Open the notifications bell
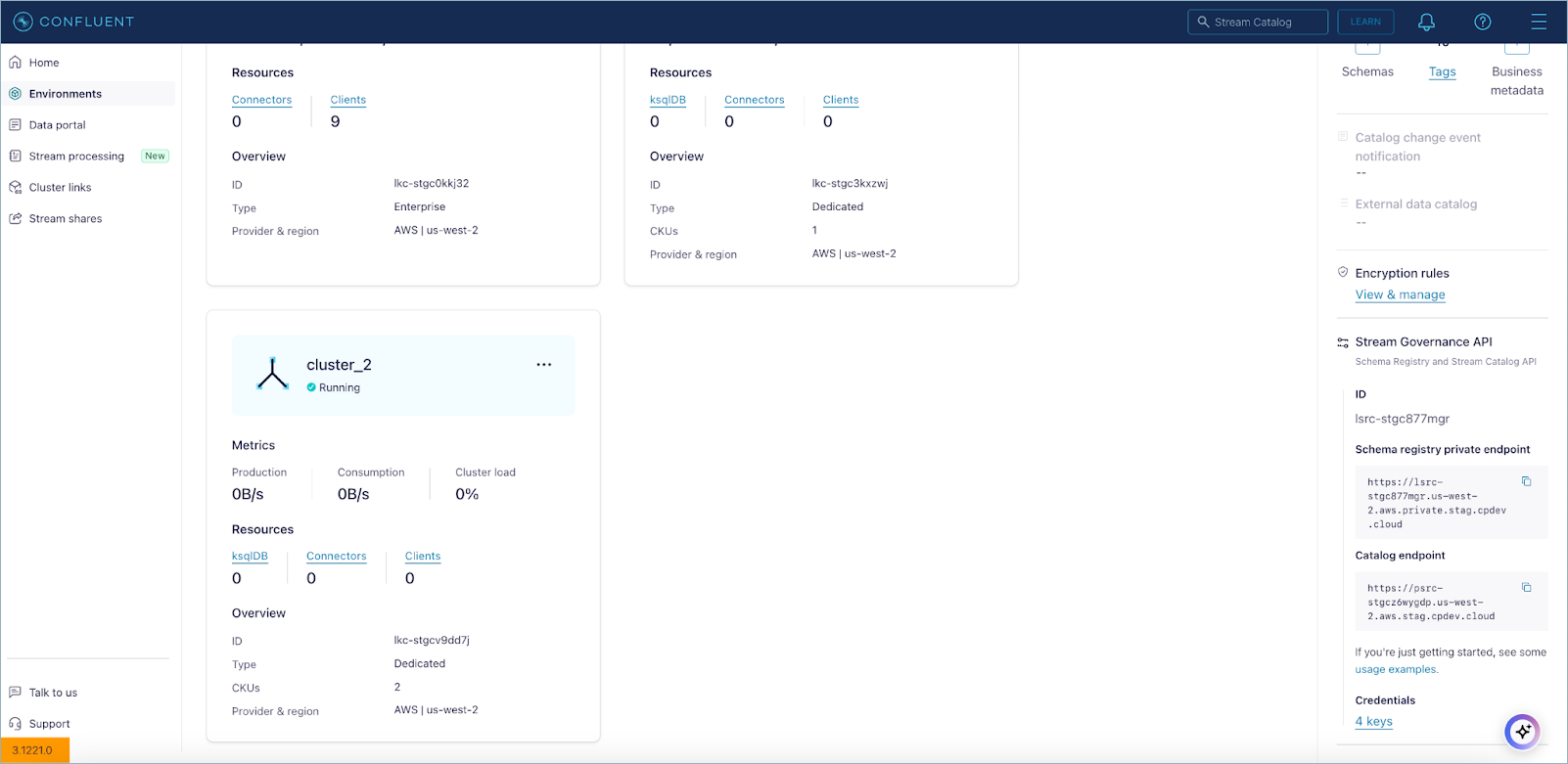The width and height of the screenshot is (1568, 764). 1426,22
